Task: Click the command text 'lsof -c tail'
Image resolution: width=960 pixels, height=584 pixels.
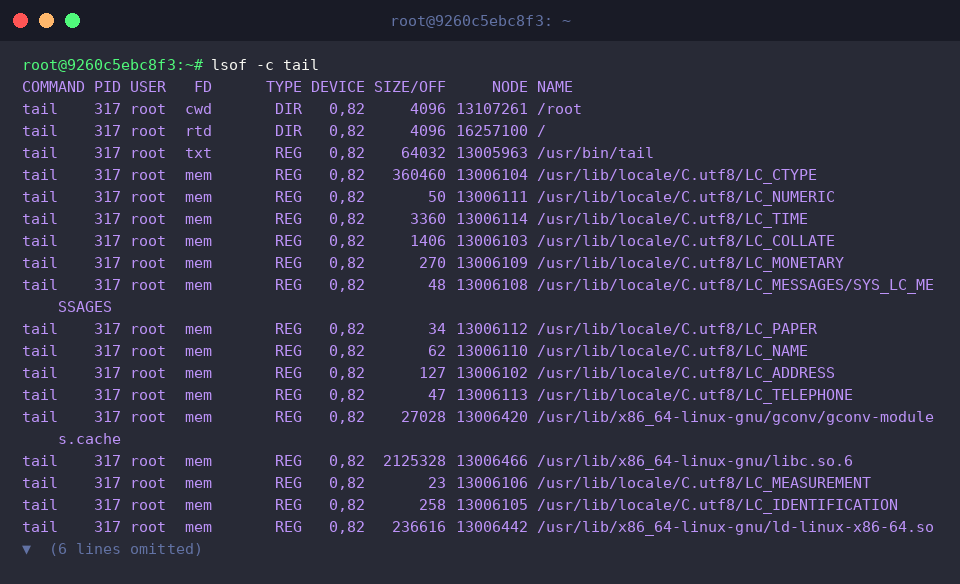Action: (264, 65)
